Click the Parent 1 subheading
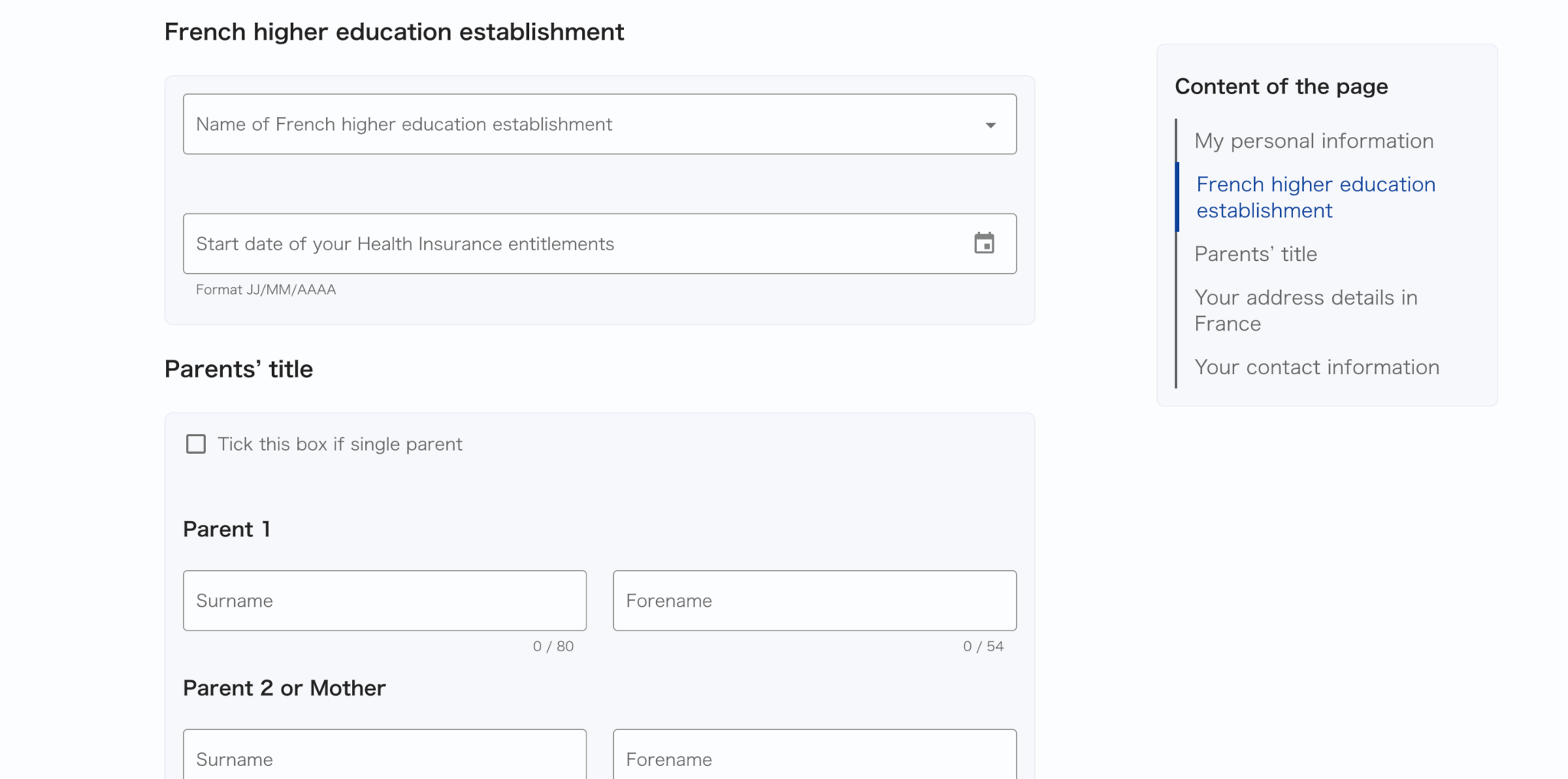 (227, 530)
